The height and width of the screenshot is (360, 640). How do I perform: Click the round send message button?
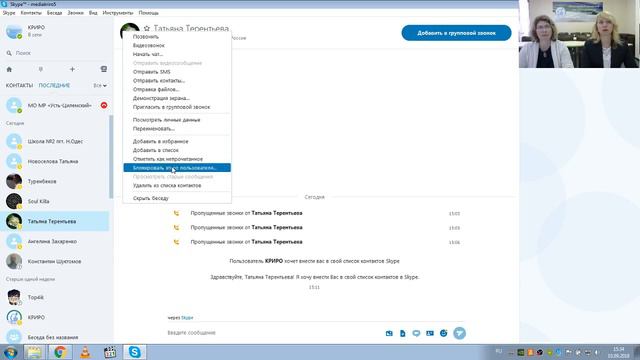[x=460, y=333]
